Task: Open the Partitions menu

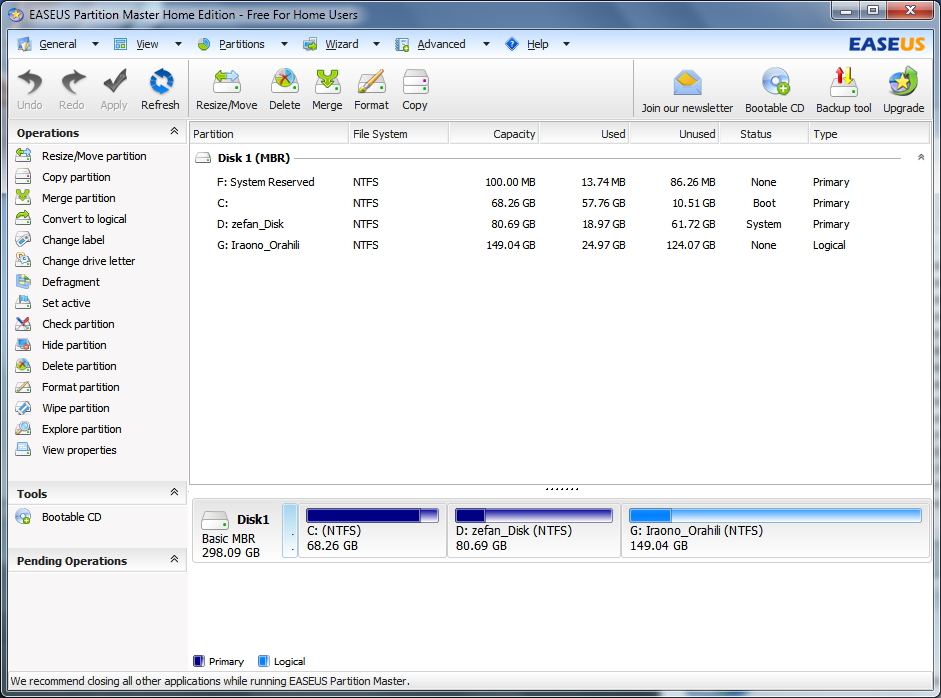Action: [241, 44]
